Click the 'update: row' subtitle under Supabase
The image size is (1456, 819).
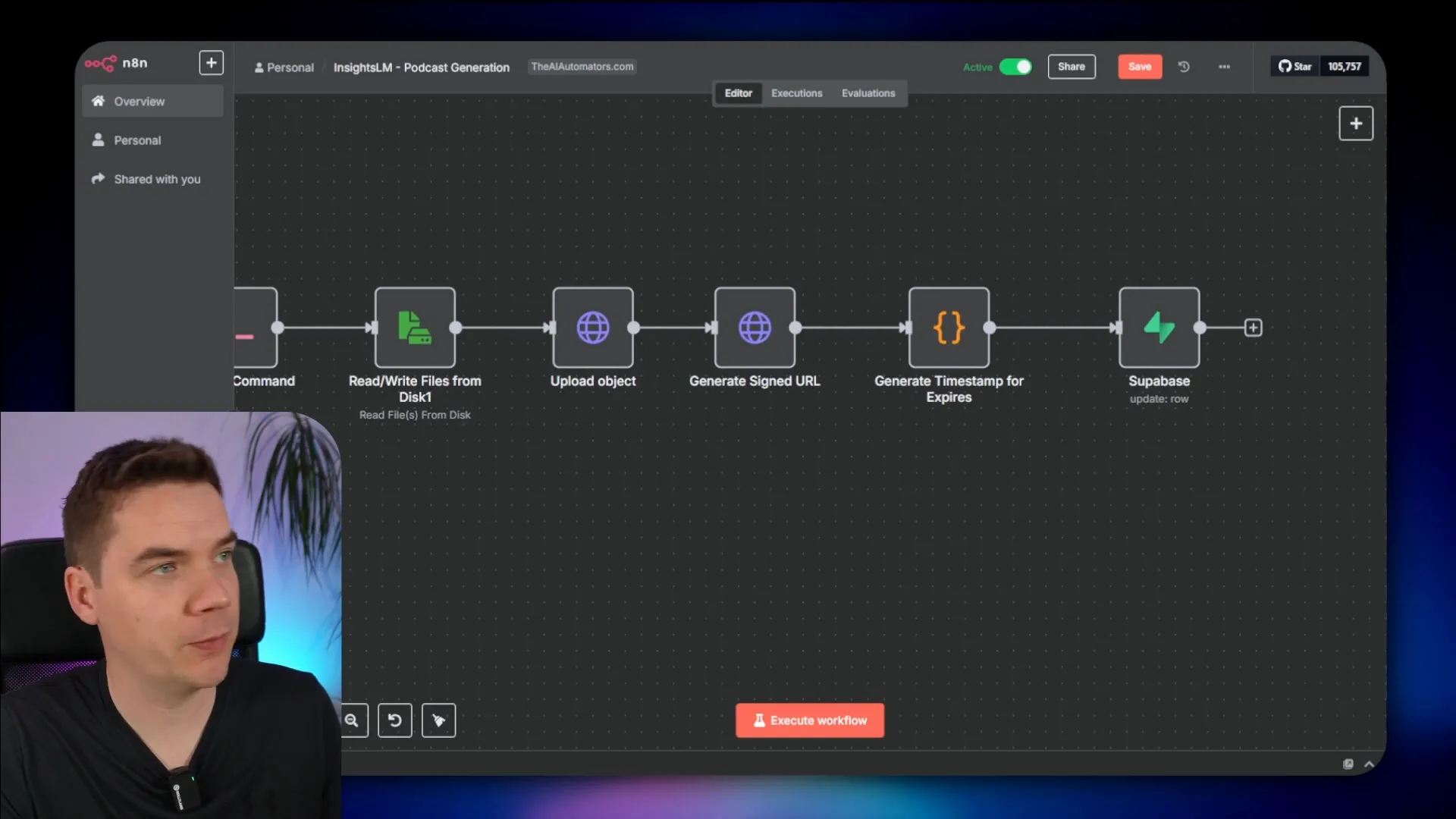(1159, 399)
